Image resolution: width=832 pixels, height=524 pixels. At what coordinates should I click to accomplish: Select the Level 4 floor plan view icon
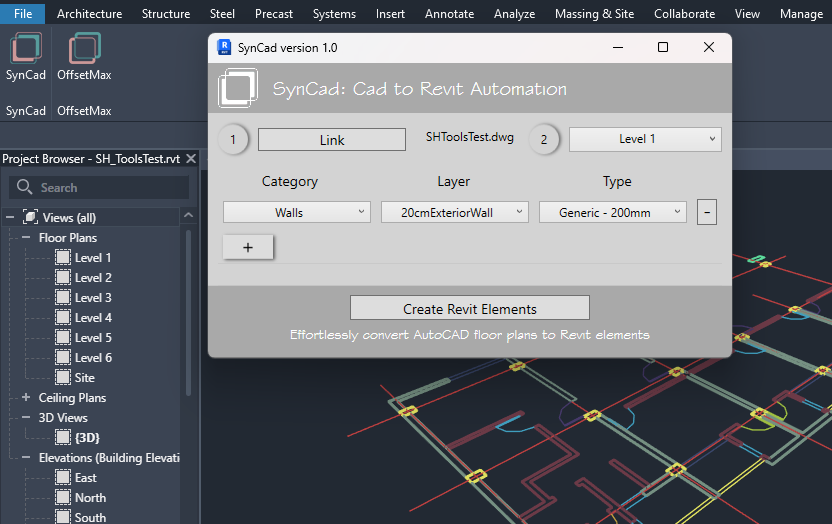[x=63, y=318]
